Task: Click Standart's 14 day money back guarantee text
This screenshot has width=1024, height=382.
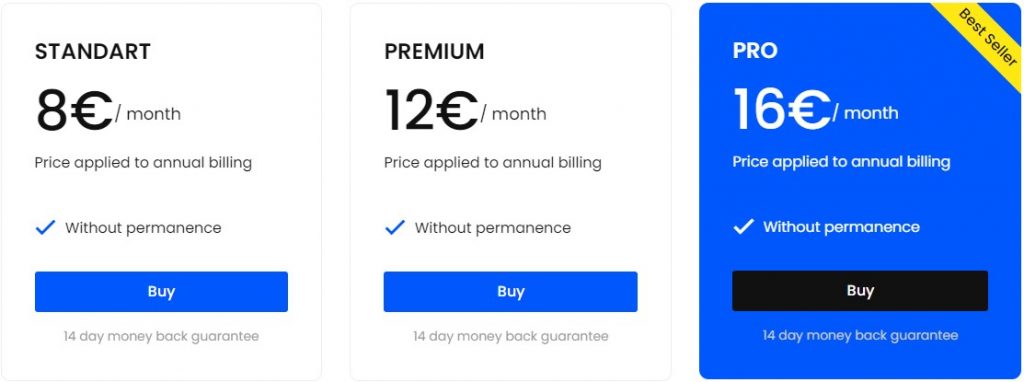Action: click(161, 337)
